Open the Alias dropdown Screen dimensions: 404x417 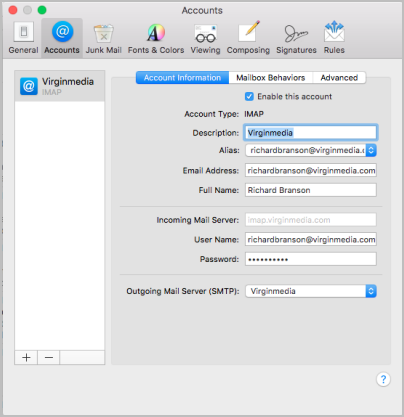(311, 150)
